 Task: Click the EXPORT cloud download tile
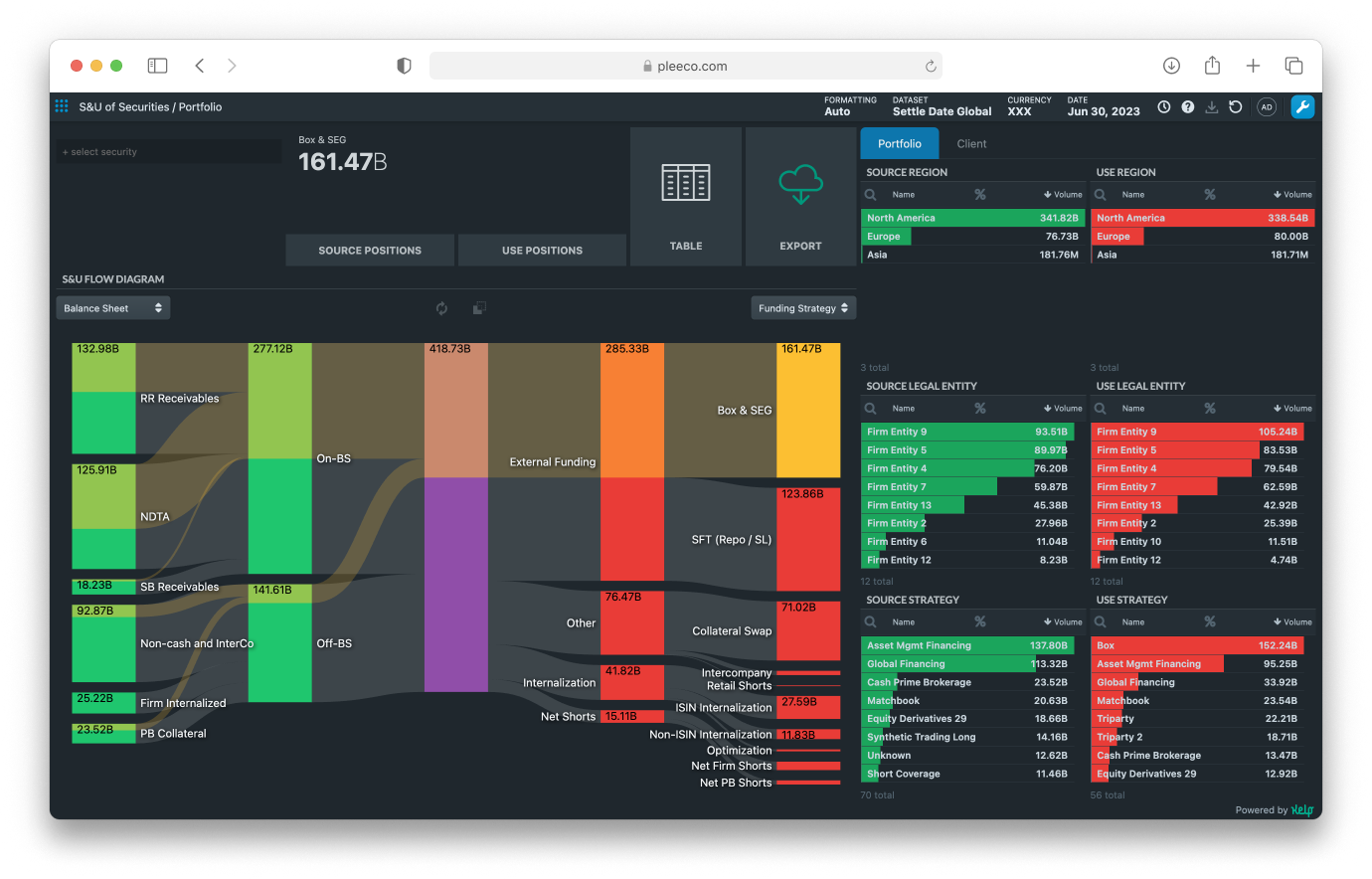[x=800, y=196]
